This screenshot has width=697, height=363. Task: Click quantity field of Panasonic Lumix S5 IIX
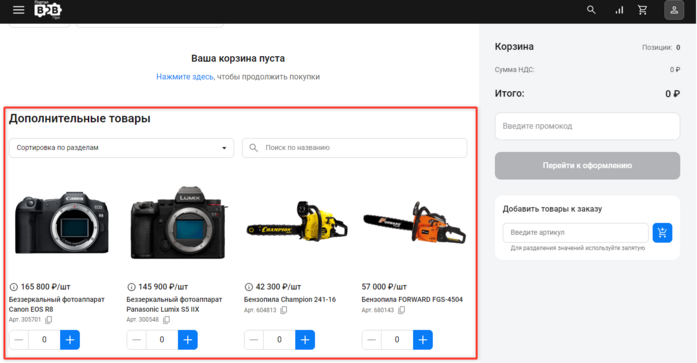point(162,340)
